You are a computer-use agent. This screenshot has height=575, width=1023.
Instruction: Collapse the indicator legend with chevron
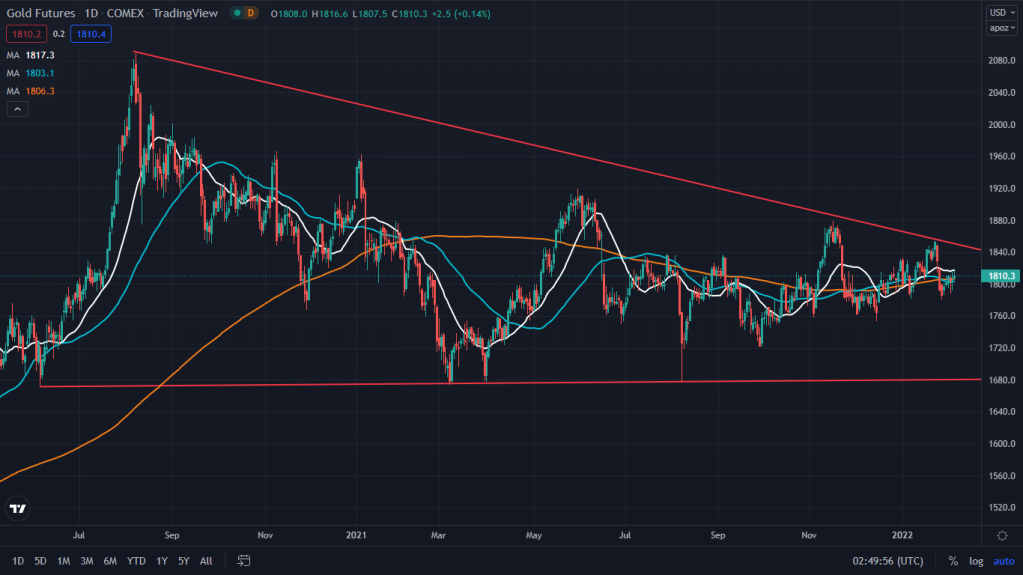(x=17, y=109)
